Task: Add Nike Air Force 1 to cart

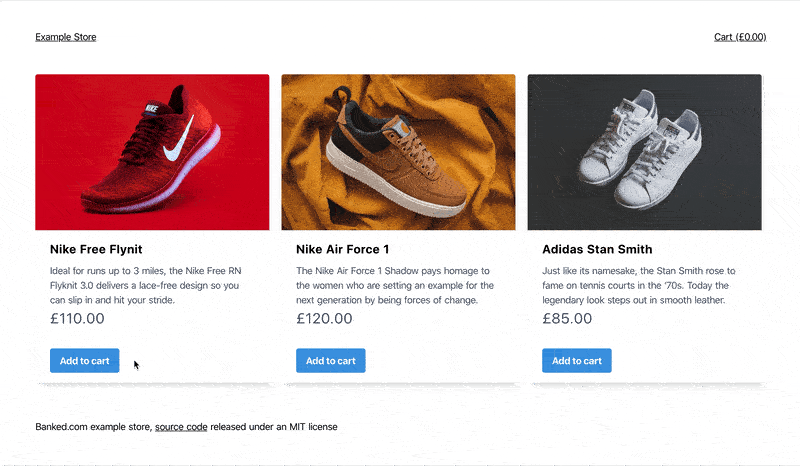Action: (x=331, y=360)
